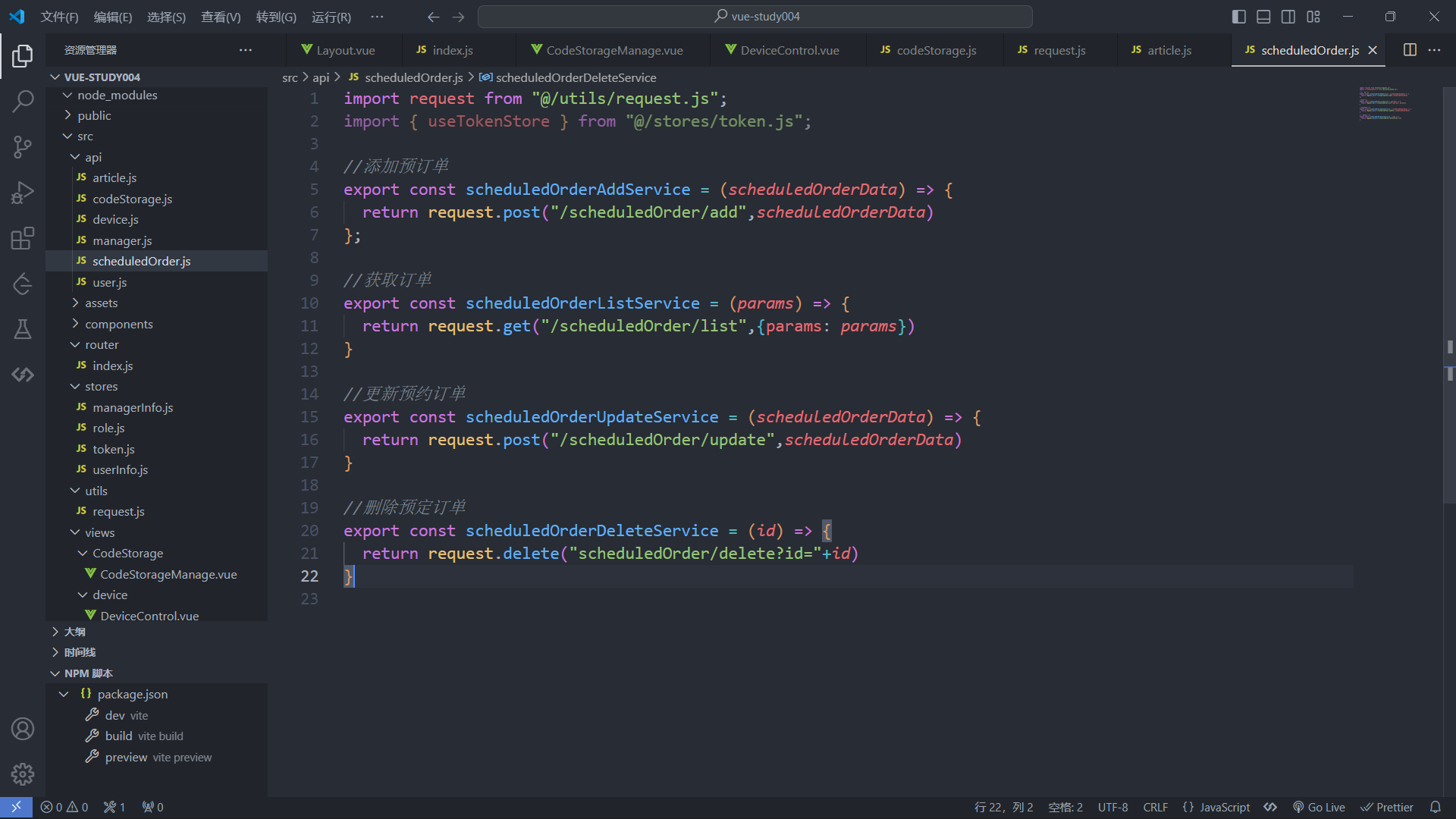
Task: Click the notifications bell in status bar
Action: pos(1435,807)
